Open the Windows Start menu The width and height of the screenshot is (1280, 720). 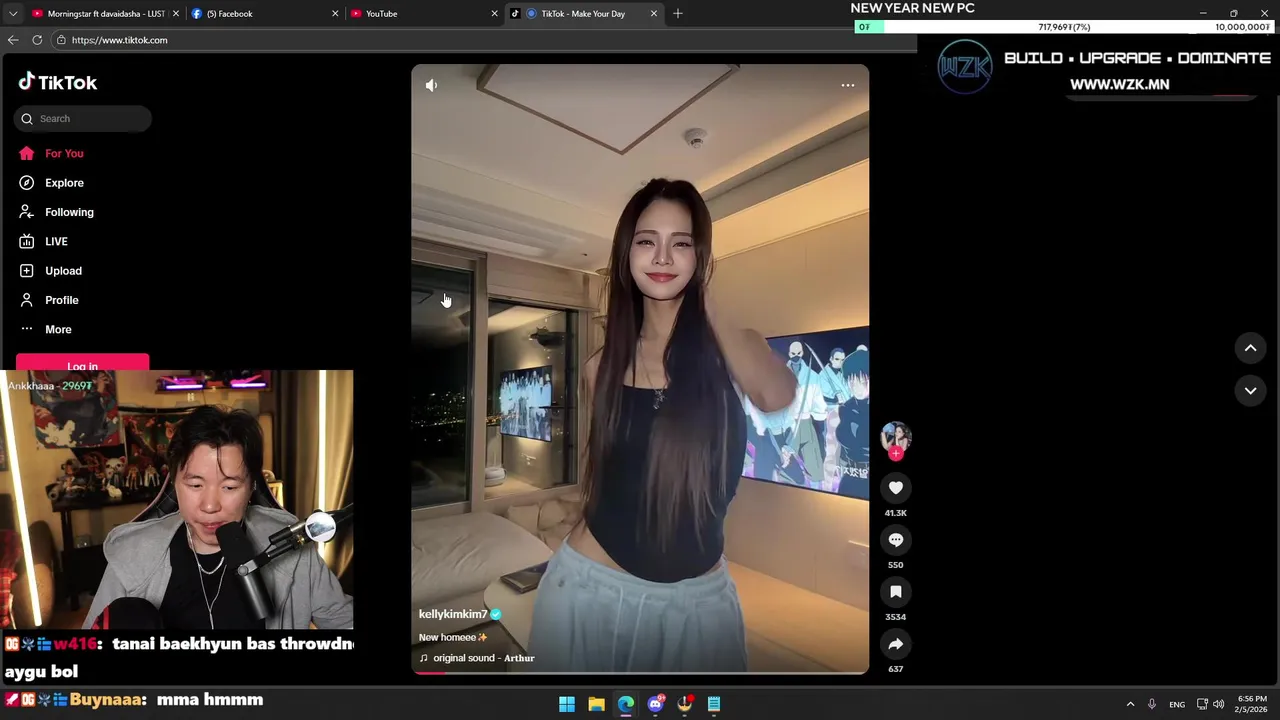coord(567,704)
